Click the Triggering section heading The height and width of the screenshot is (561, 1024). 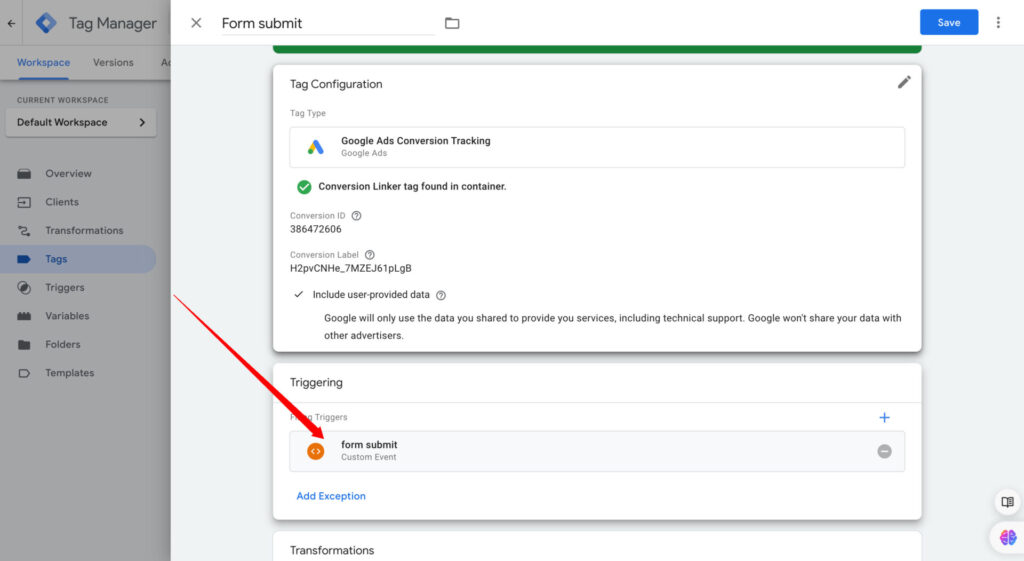pyautogui.click(x=316, y=382)
